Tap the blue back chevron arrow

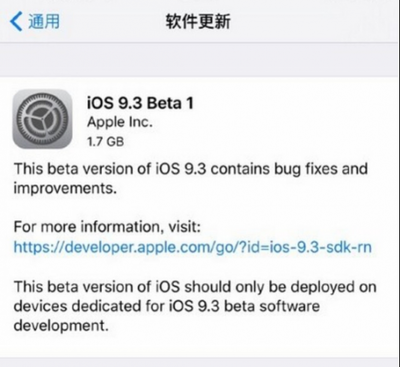click(x=16, y=21)
